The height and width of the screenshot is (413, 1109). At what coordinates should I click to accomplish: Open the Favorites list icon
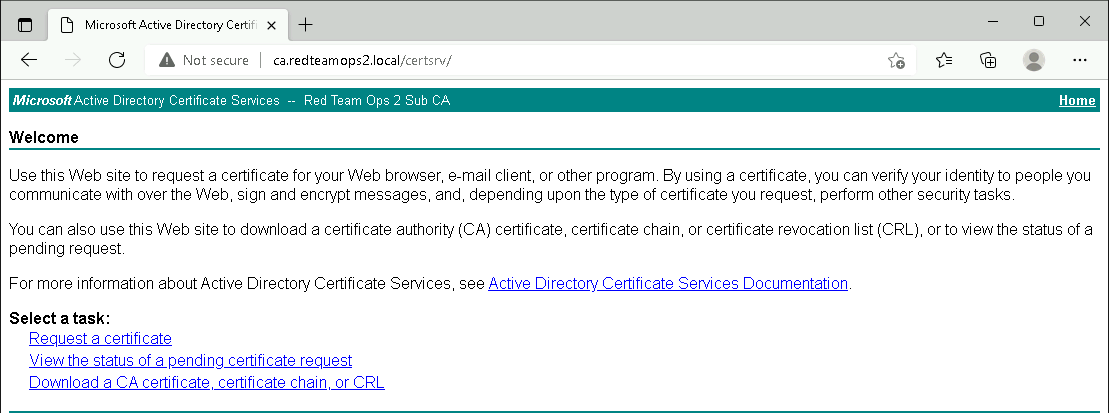point(944,60)
